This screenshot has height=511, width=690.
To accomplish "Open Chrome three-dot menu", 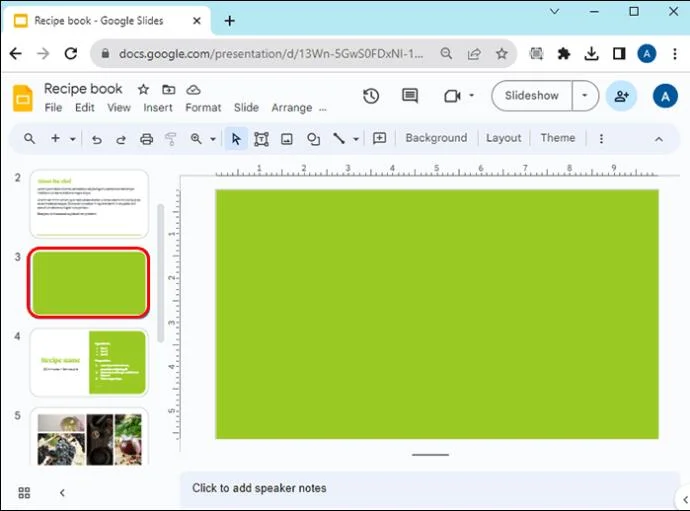I will point(675,54).
